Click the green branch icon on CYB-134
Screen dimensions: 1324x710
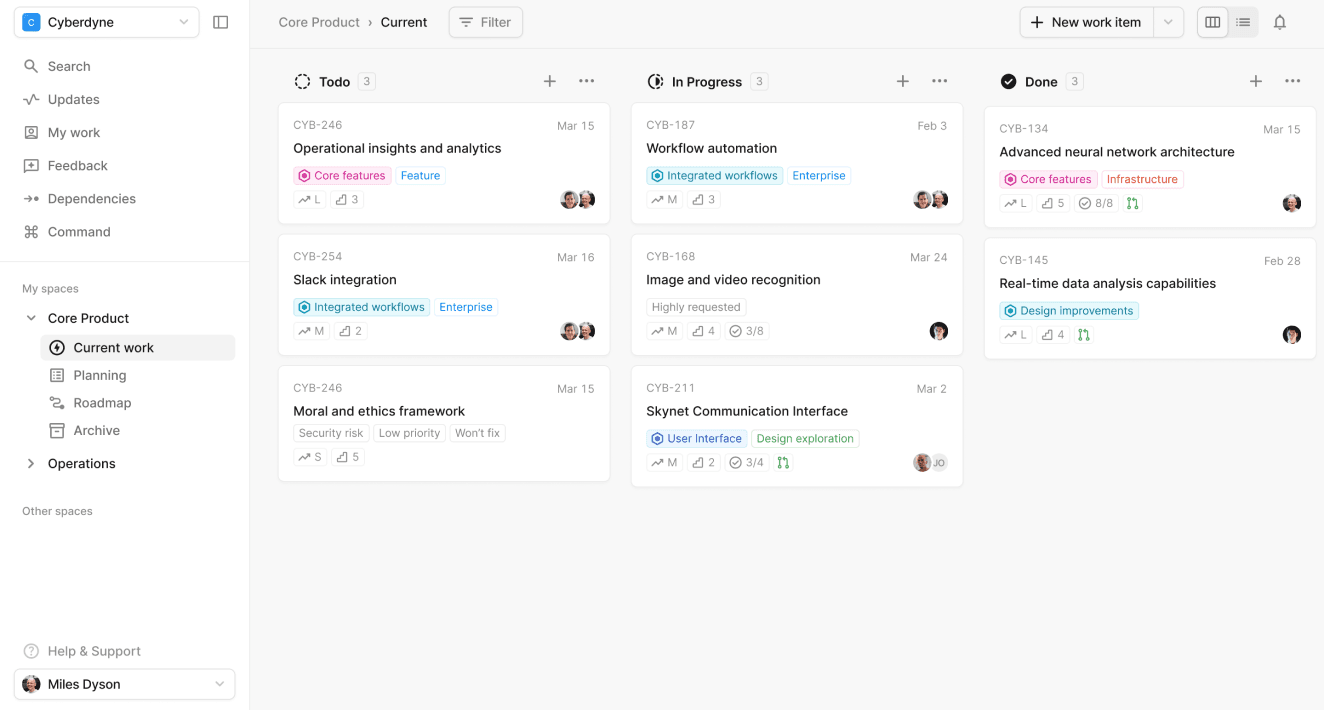(1133, 203)
